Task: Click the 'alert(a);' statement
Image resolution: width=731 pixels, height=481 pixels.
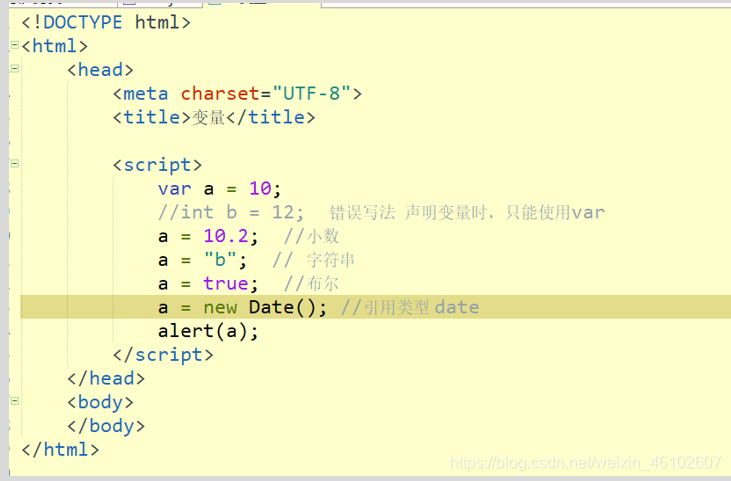Action: [x=208, y=331]
